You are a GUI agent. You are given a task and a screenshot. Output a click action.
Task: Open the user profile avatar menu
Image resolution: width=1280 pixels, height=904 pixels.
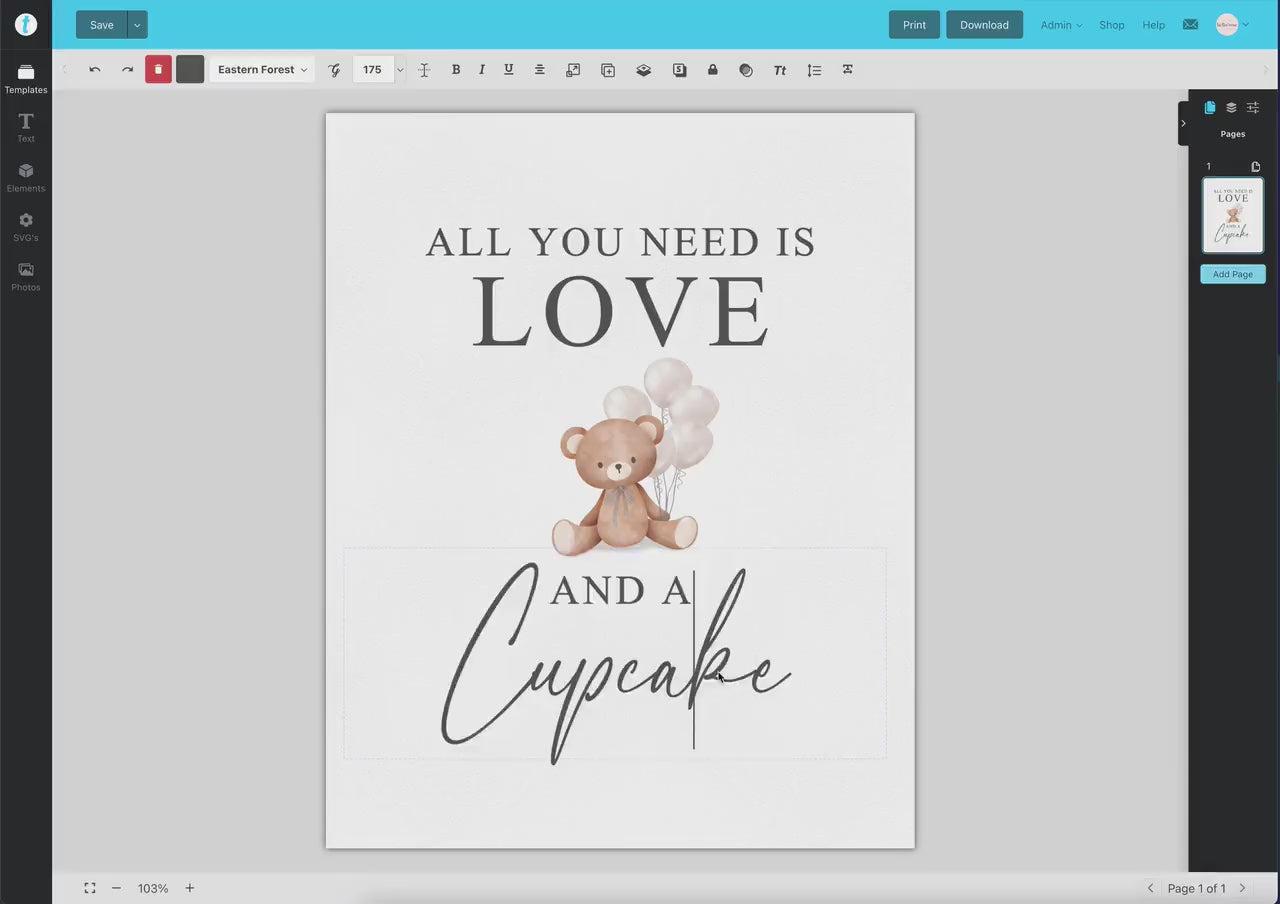click(x=1232, y=25)
